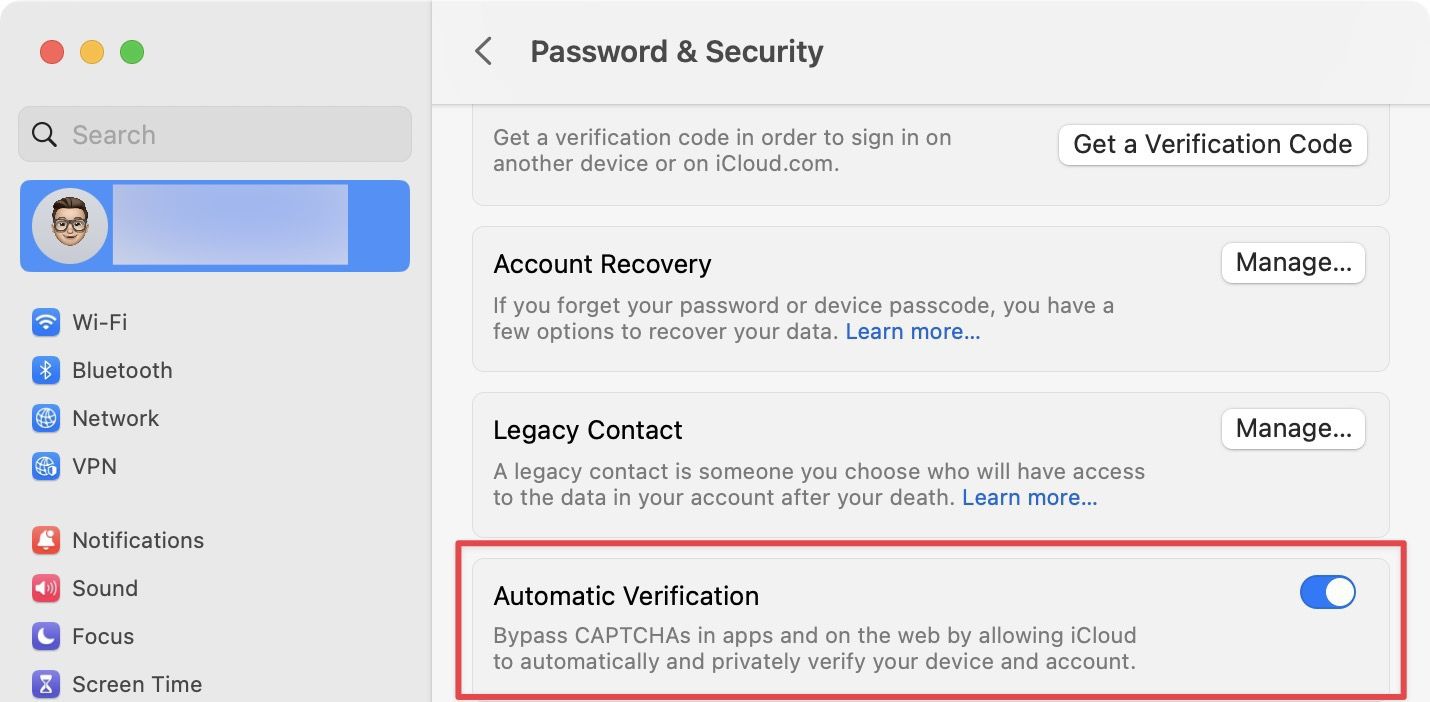Select the Bluetooth sidebar icon

click(x=46, y=370)
